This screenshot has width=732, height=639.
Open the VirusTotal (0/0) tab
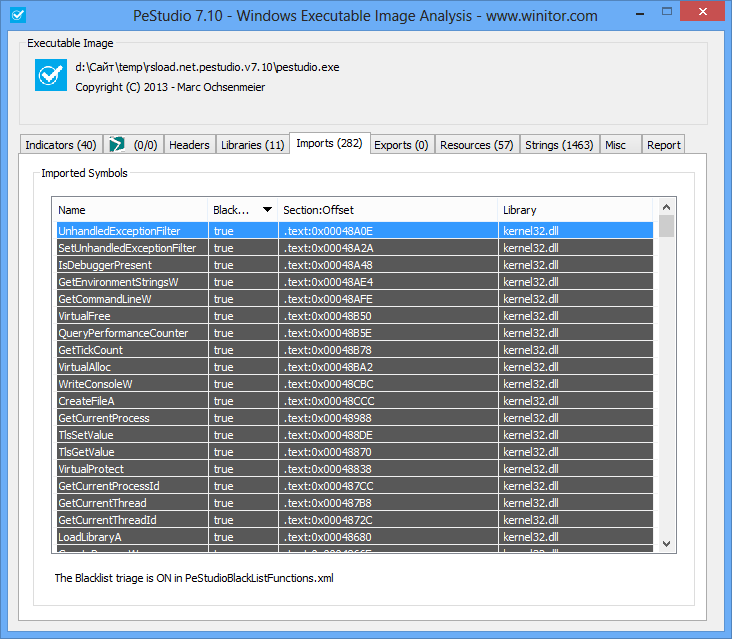(x=133, y=145)
